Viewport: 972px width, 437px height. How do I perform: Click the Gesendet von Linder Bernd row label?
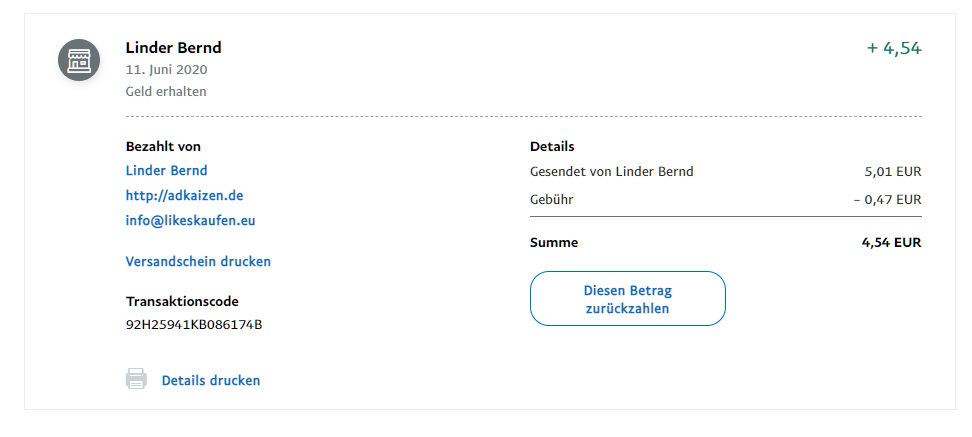click(x=611, y=171)
